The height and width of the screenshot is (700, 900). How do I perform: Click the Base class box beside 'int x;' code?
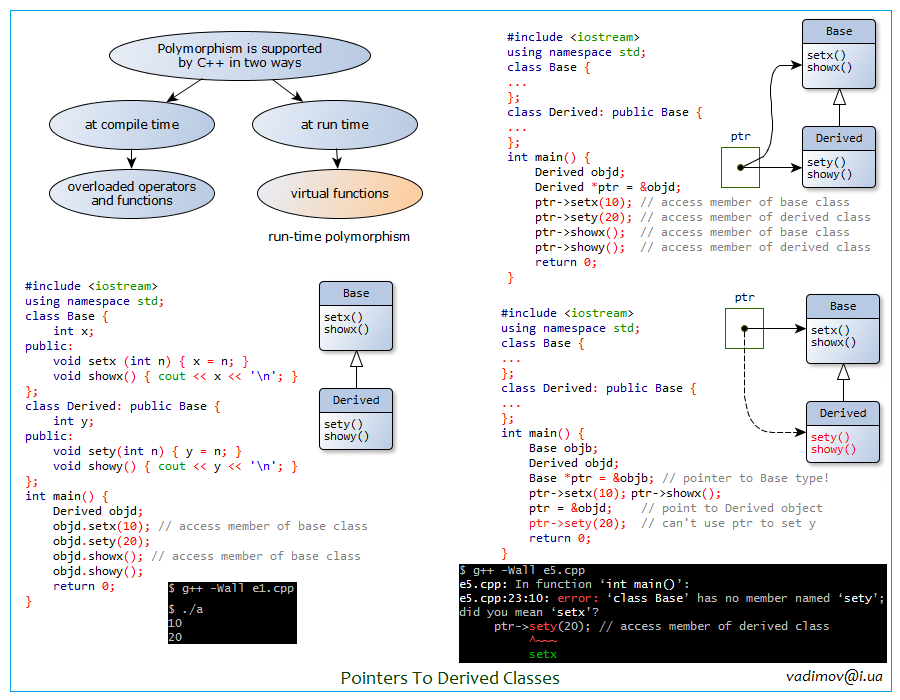pos(356,315)
